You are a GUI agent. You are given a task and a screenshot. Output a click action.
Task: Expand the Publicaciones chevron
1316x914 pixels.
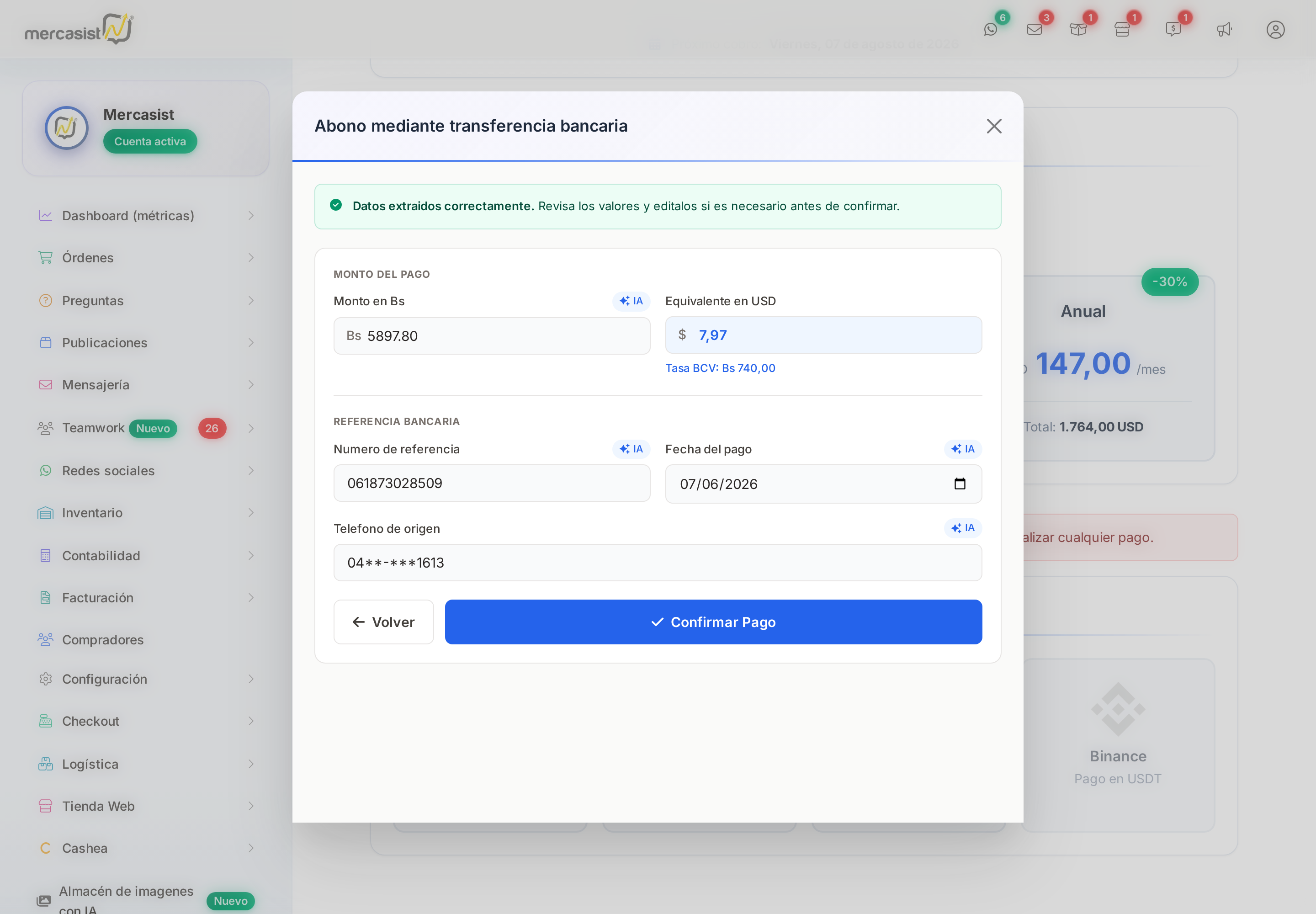click(x=251, y=342)
